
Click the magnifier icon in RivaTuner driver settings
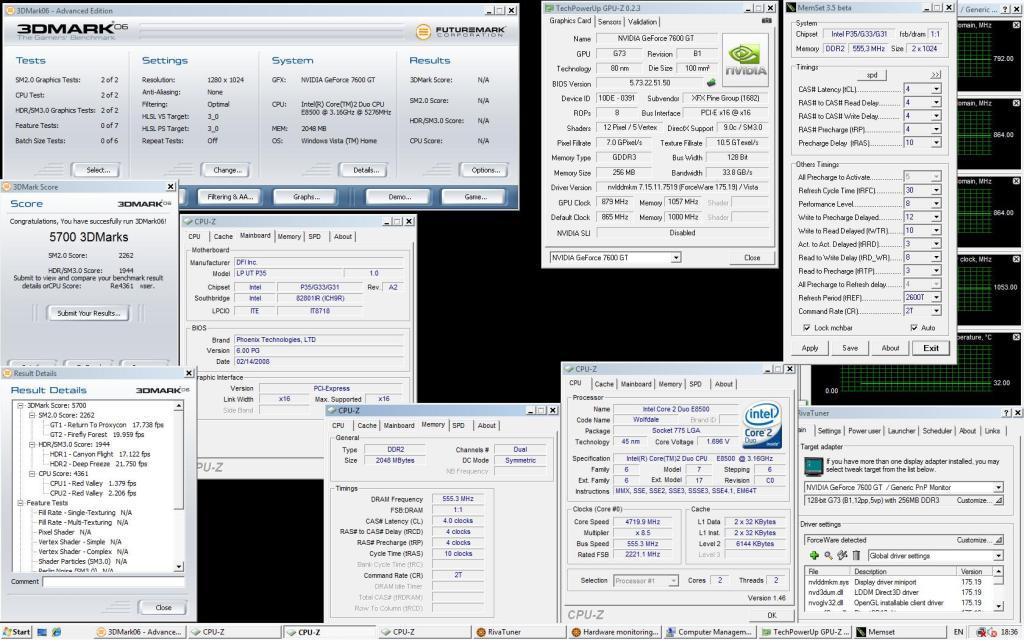828,556
